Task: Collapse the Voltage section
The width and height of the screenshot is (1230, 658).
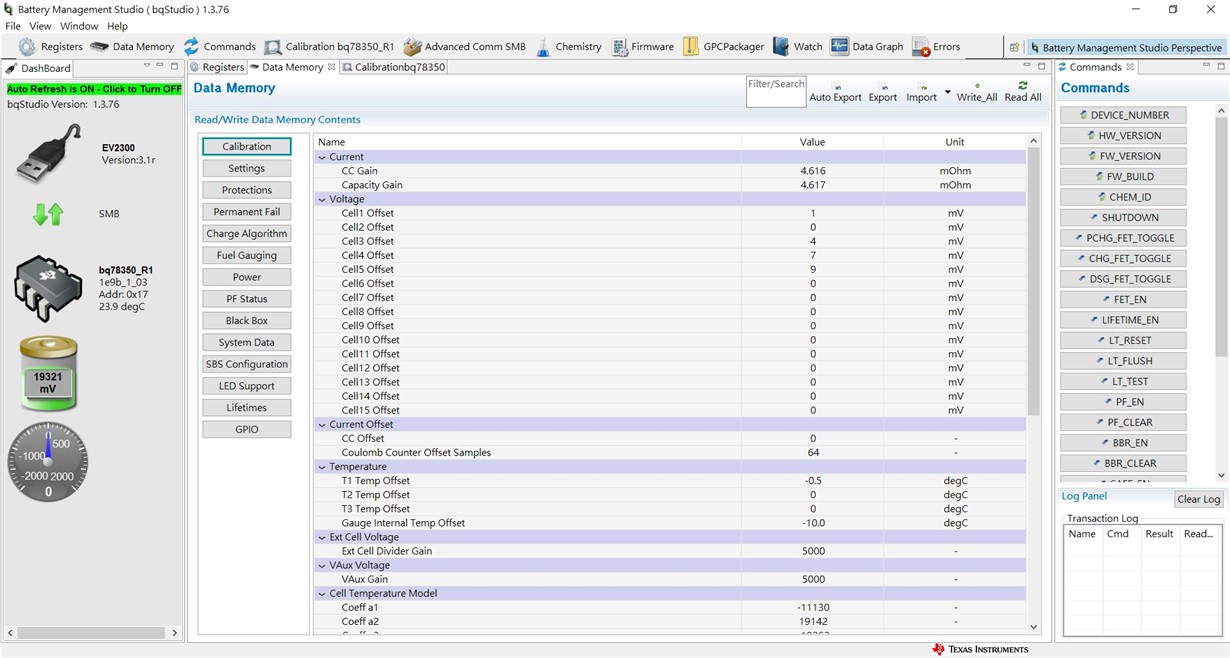Action: (x=322, y=199)
